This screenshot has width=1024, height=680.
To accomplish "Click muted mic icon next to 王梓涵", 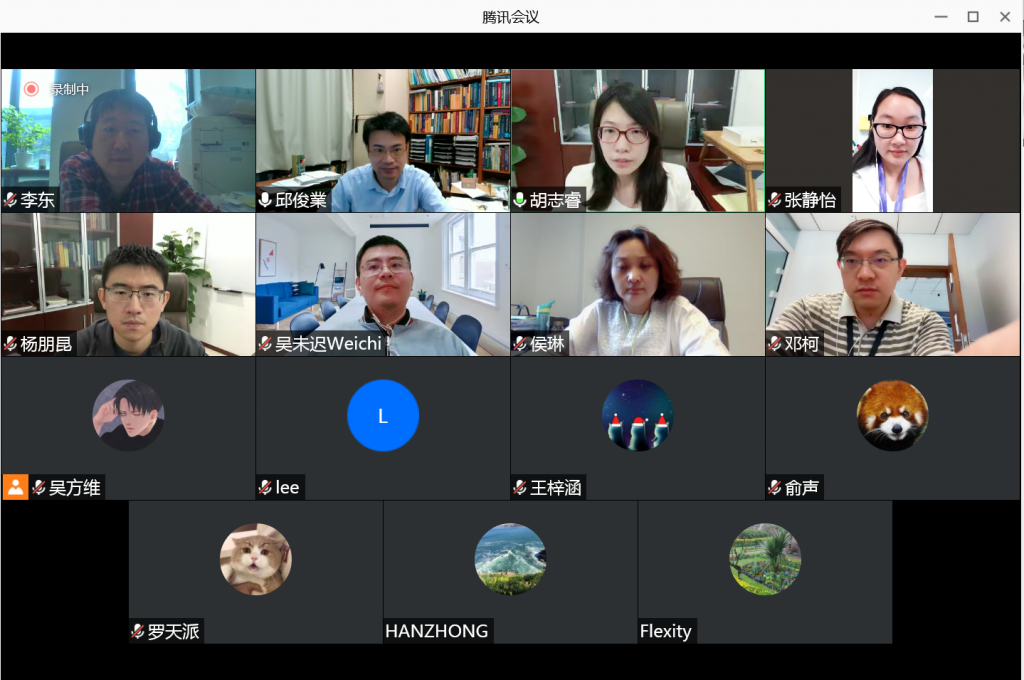I will 520,488.
